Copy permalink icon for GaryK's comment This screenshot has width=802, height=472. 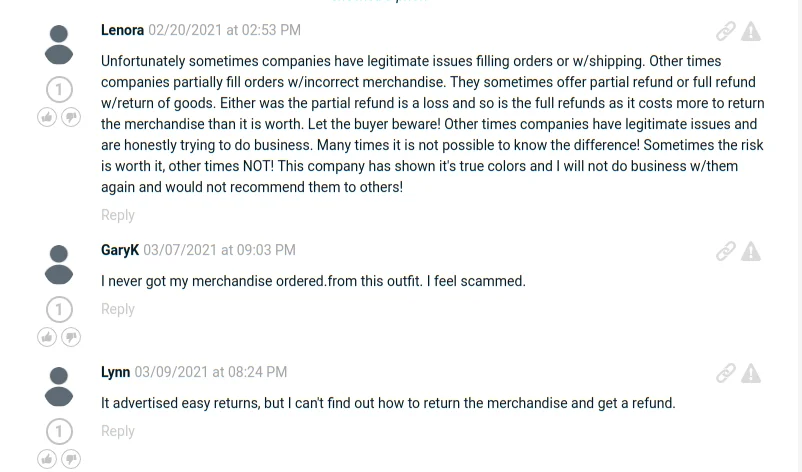(x=726, y=251)
